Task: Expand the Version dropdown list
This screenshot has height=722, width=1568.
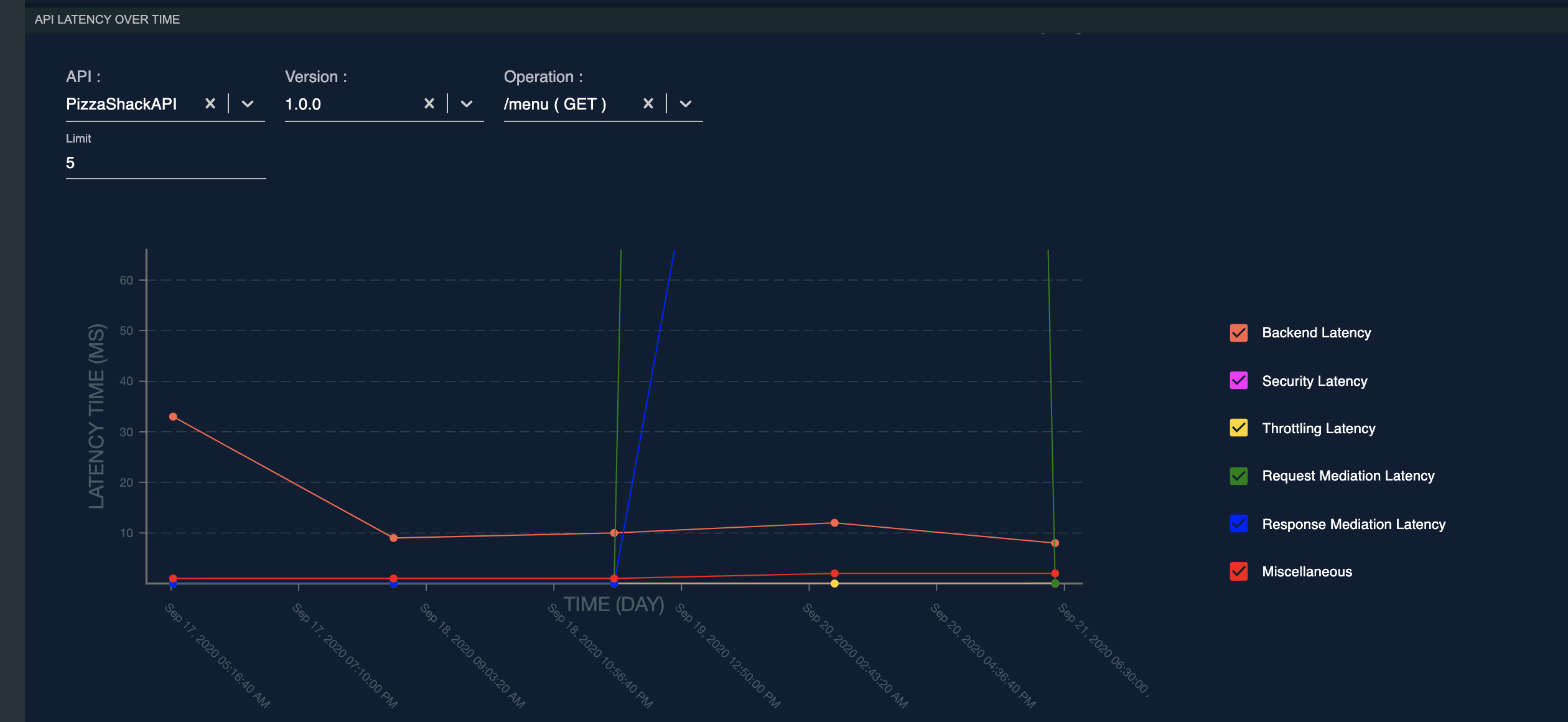Action: pos(467,104)
